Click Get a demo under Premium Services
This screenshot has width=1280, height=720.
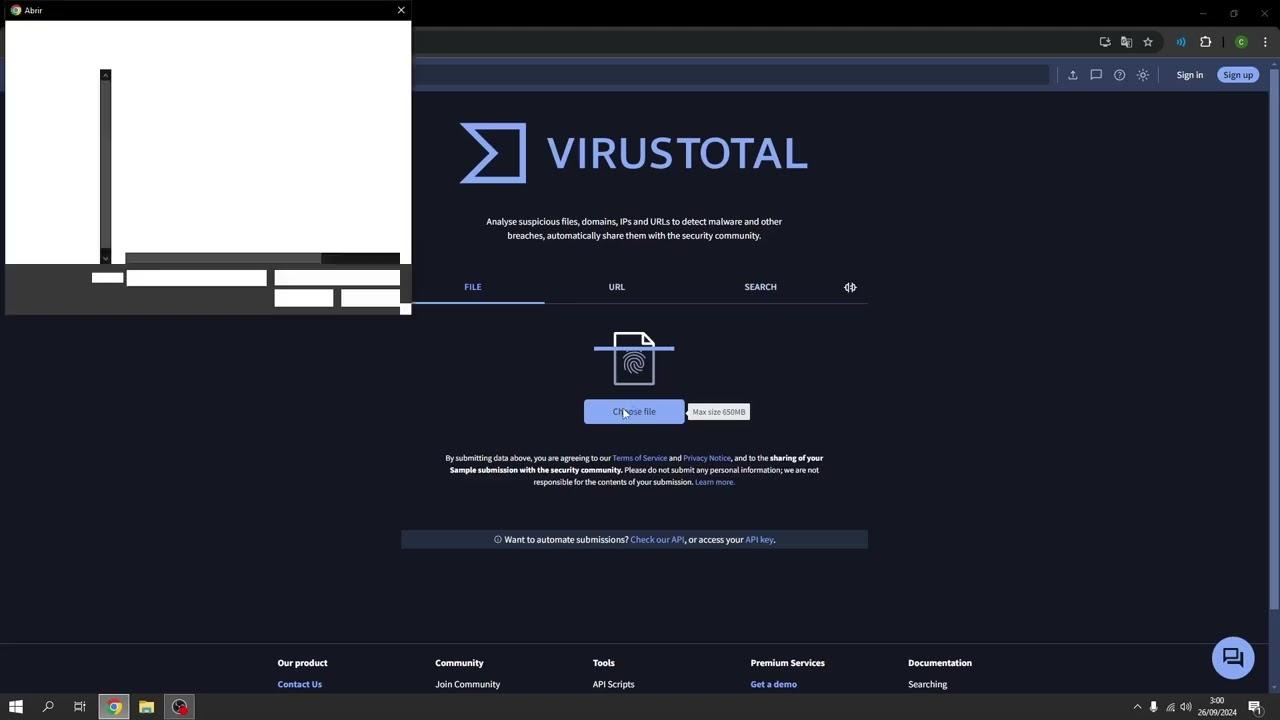click(x=774, y=684)
